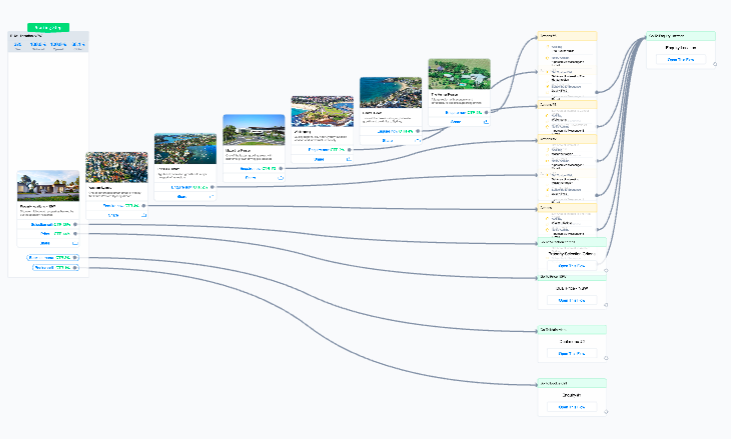Viewport: 731px width, 439px height.
Task: Select header of third yellow action node
Action: click(x=567, y=139)
